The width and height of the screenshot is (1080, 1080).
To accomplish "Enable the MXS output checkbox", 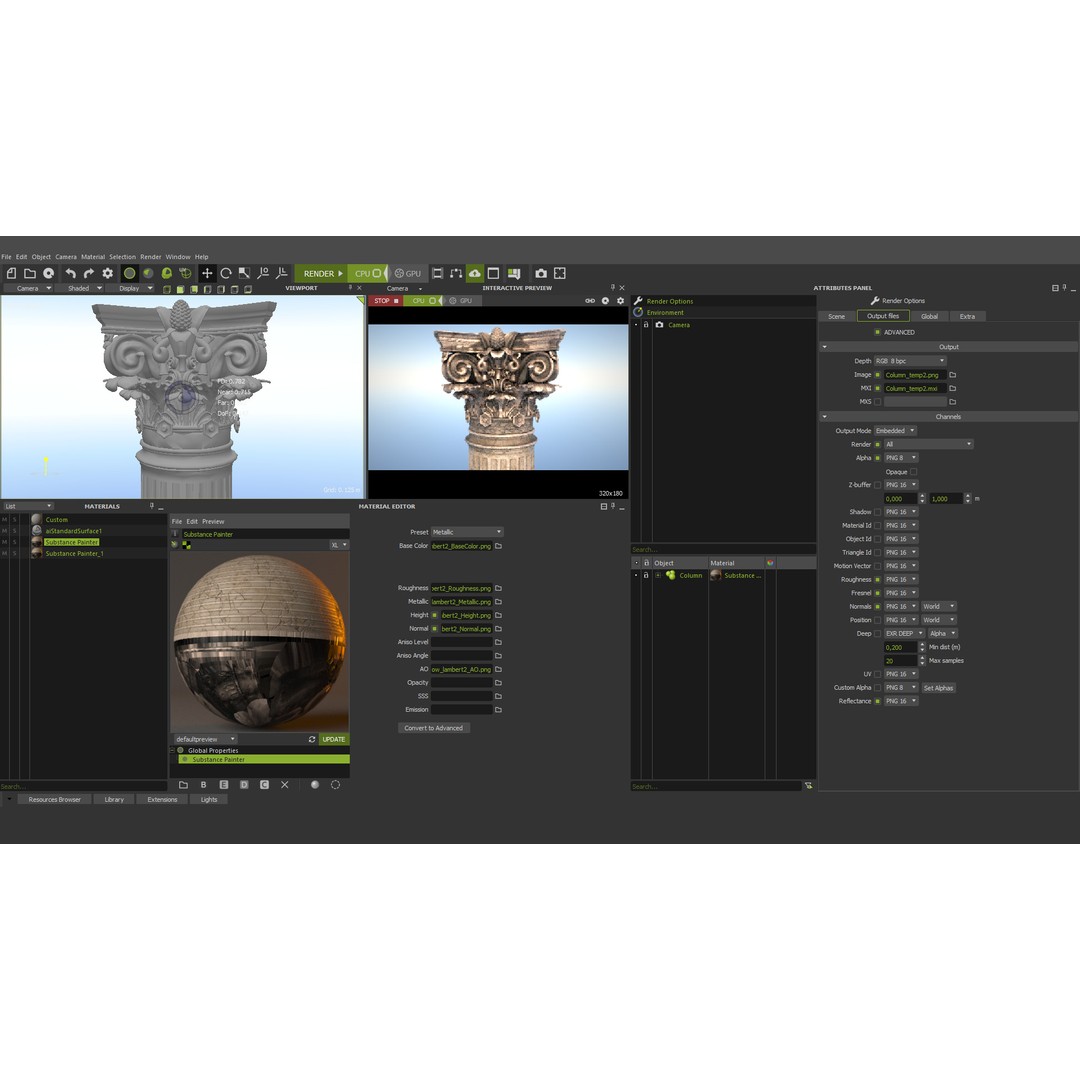I will tap(878, 401).
